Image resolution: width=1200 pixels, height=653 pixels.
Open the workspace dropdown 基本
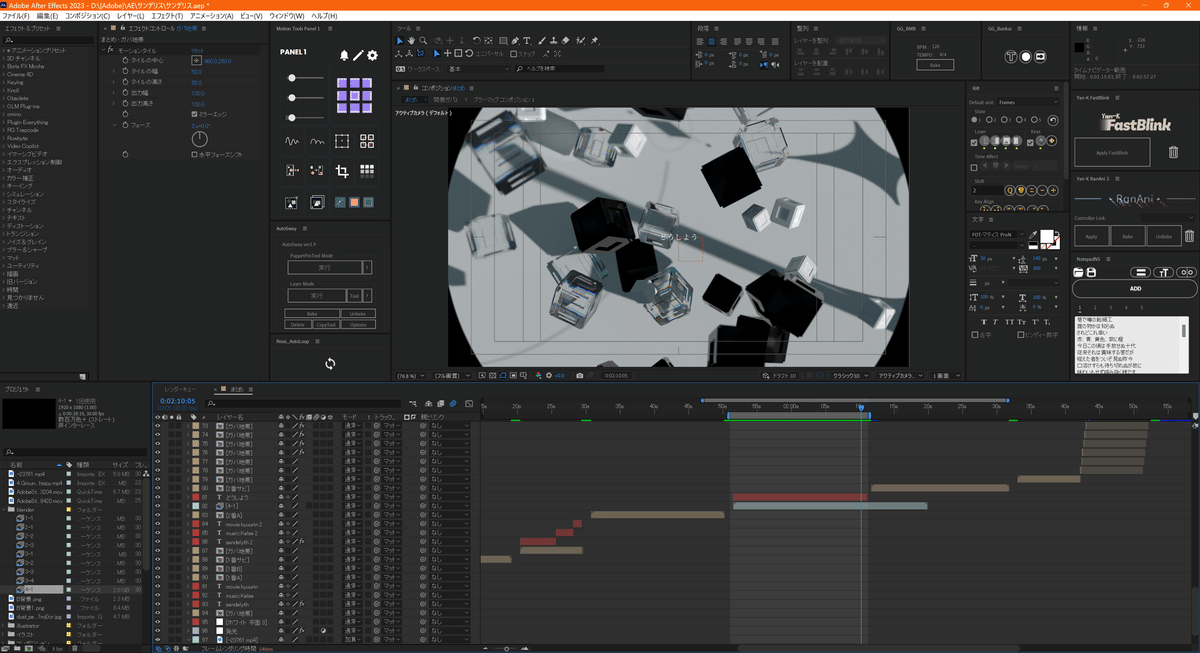tap(479, 69)
